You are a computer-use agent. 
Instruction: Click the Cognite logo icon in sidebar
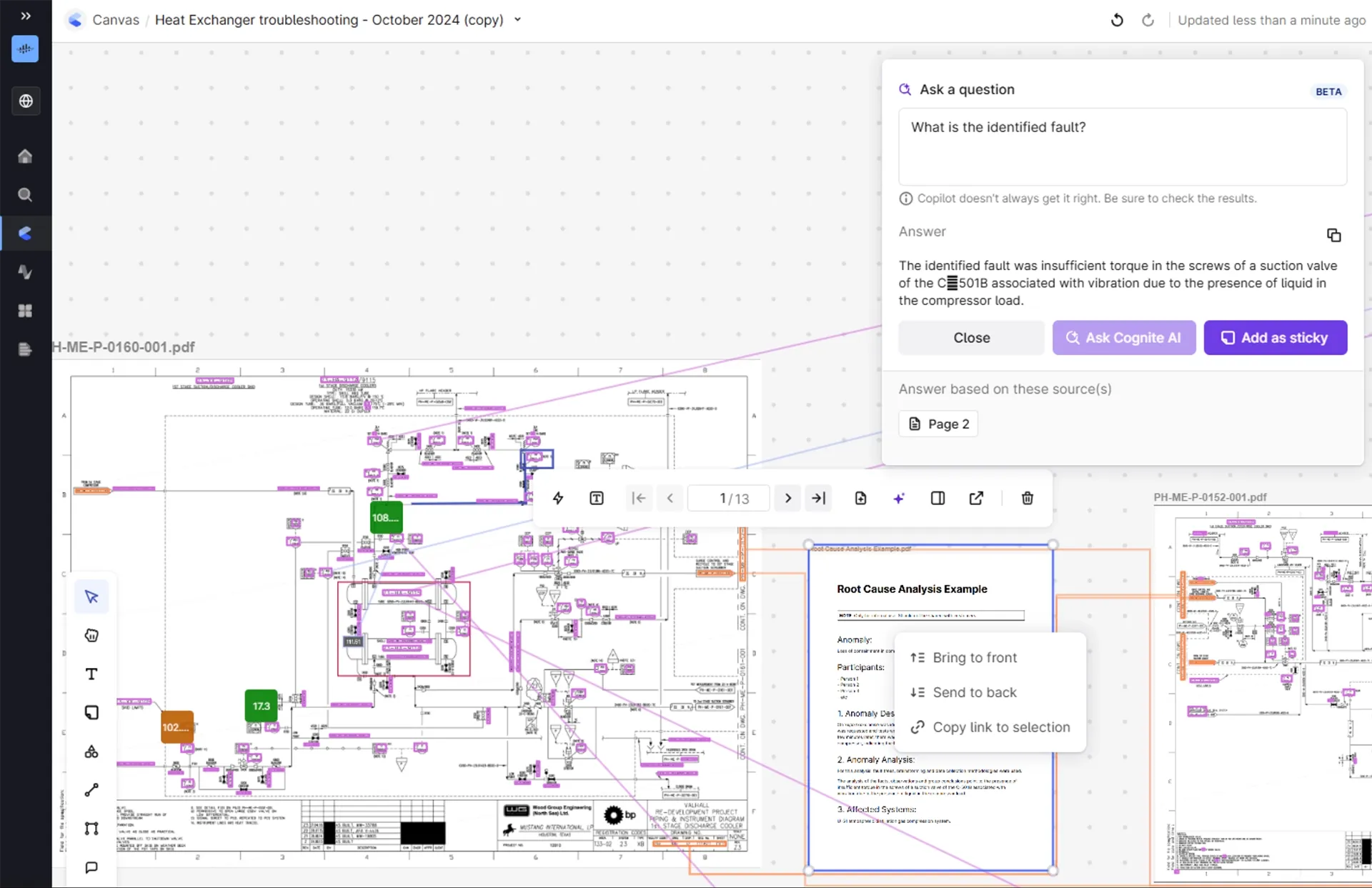pos(25,49)
